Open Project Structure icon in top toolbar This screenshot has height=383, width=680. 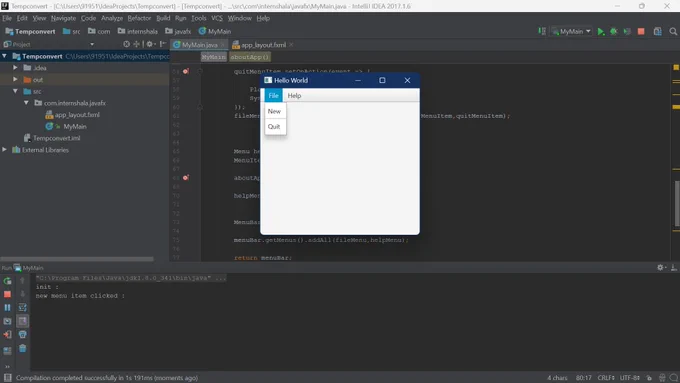(657, 31)
